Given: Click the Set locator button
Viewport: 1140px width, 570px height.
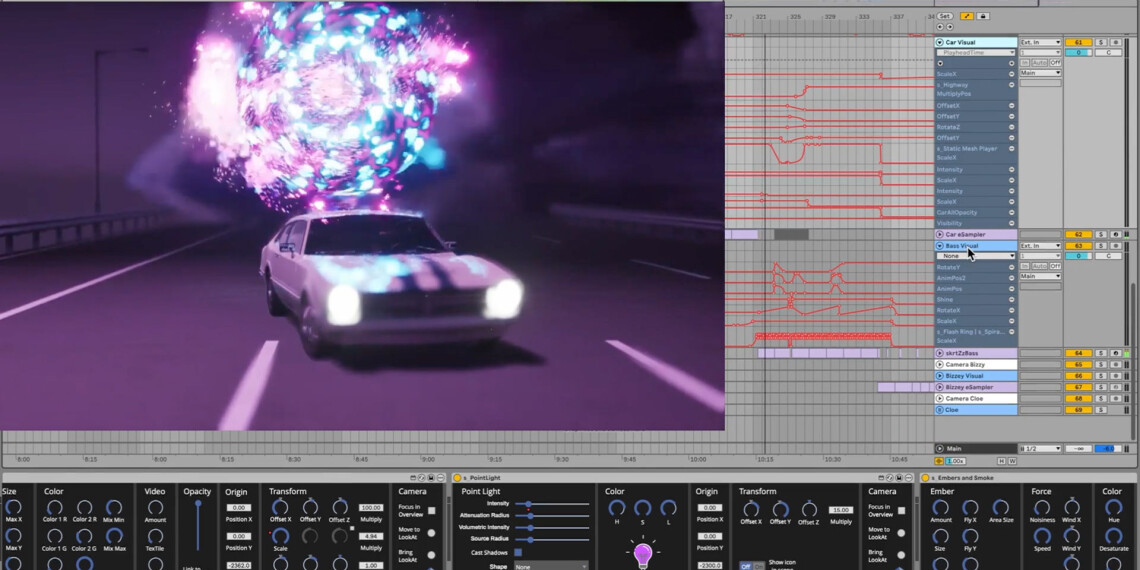Looking at the screenshot, I should coord(945,16).
